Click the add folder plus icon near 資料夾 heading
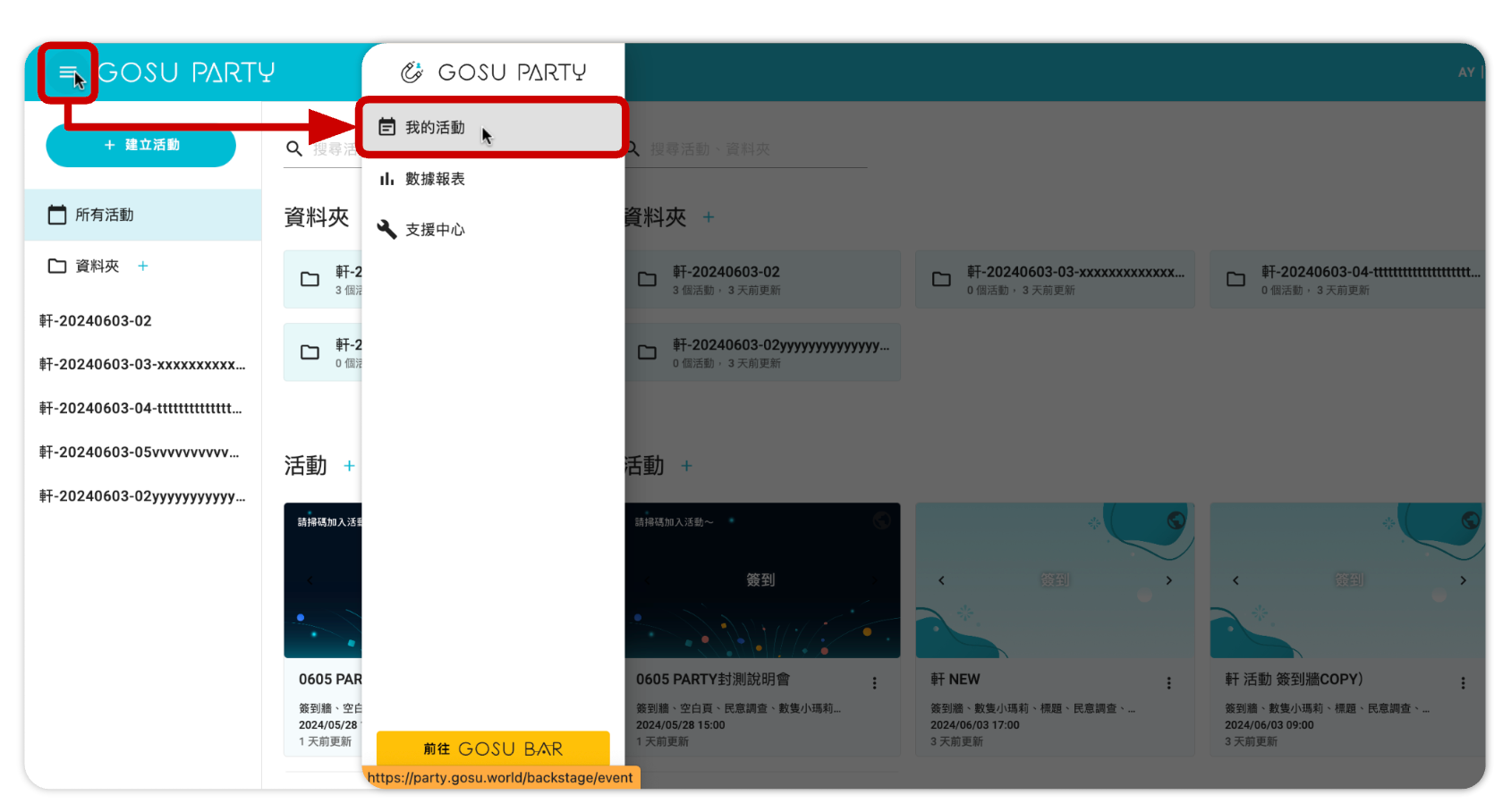Image resolution: width=1503 pixels, height=812 pixels. [x=709, y=217]
